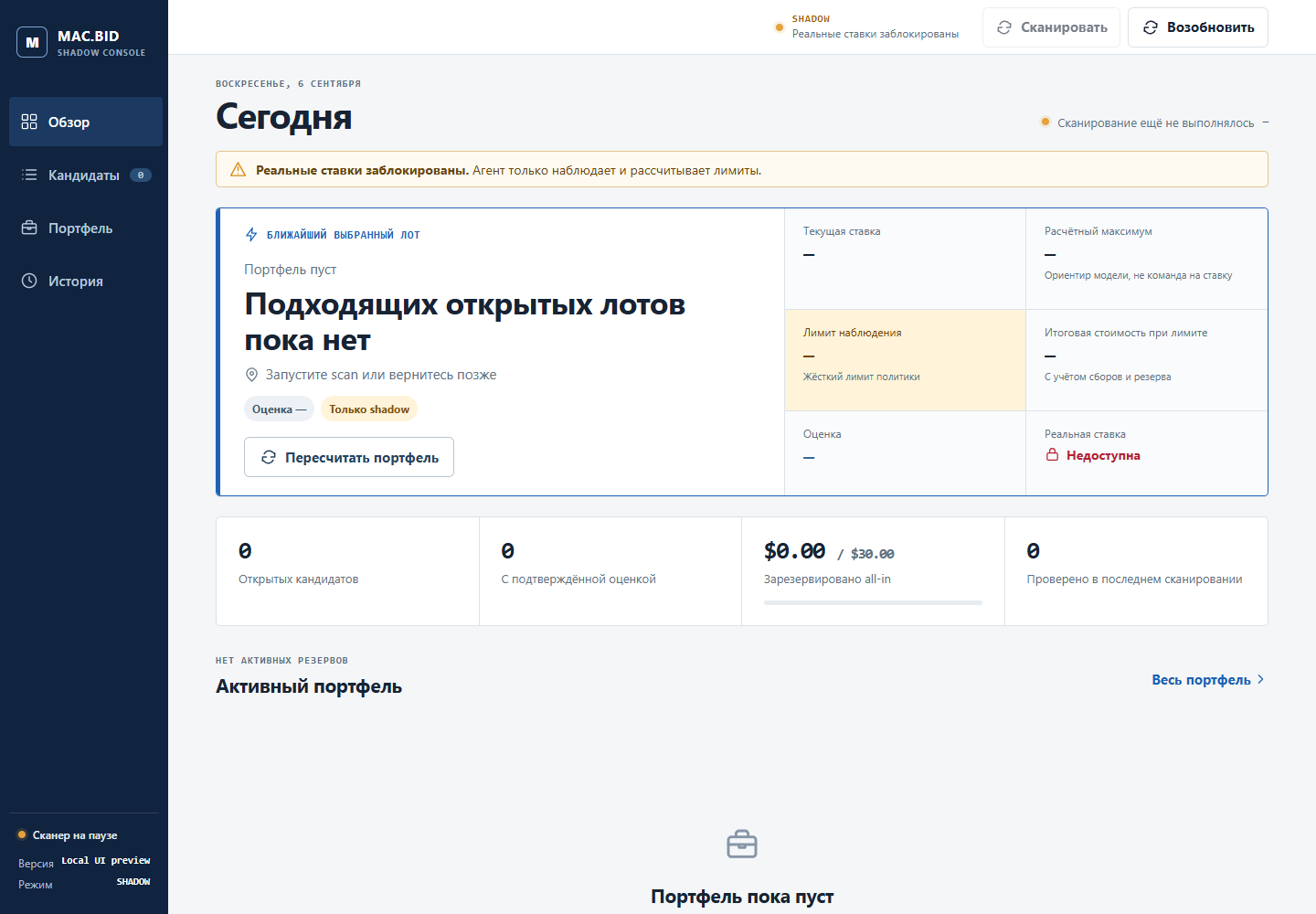The image size is (1316, 914).
Task: Click the empty portfolio briefcase icon
Action: coord(742,844)
